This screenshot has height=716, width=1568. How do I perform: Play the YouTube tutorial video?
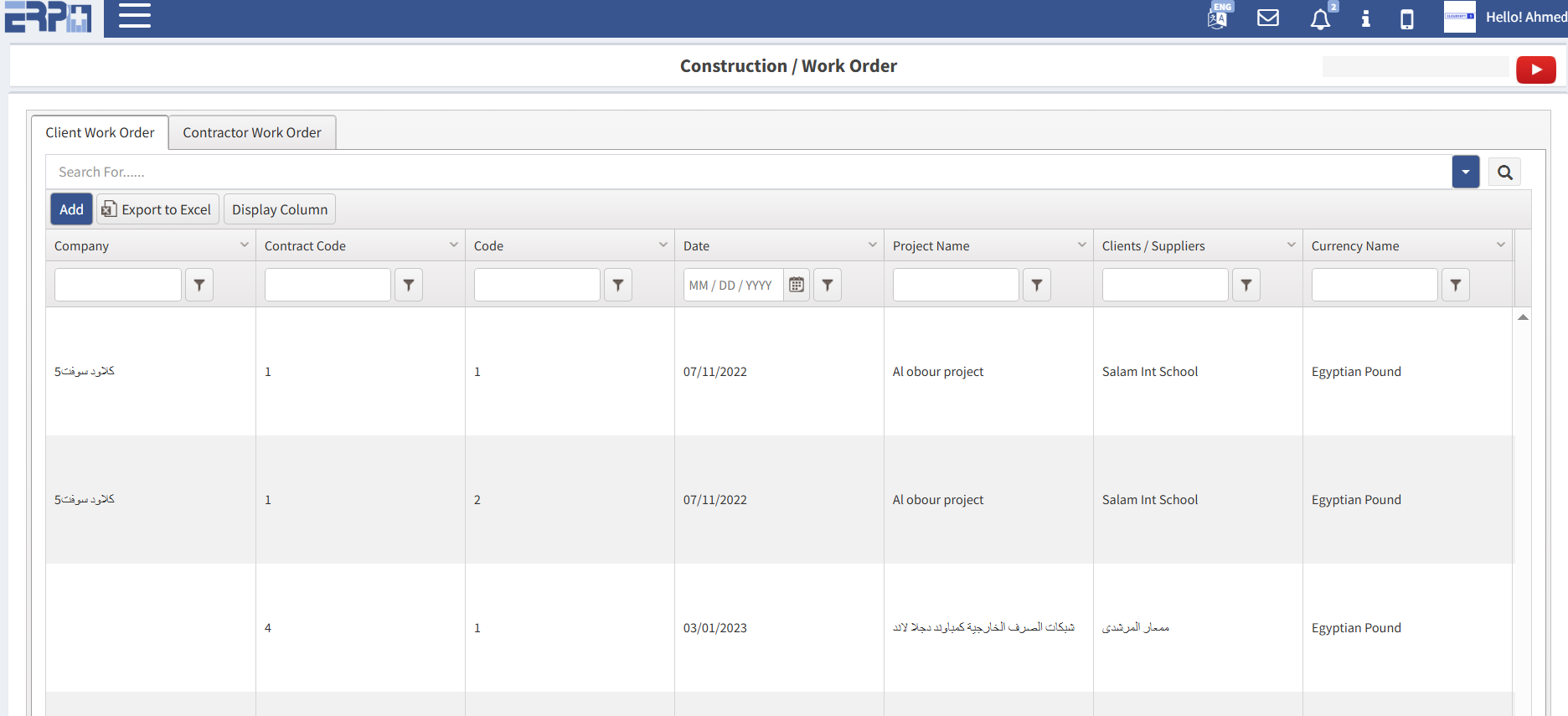(1535, 70)
